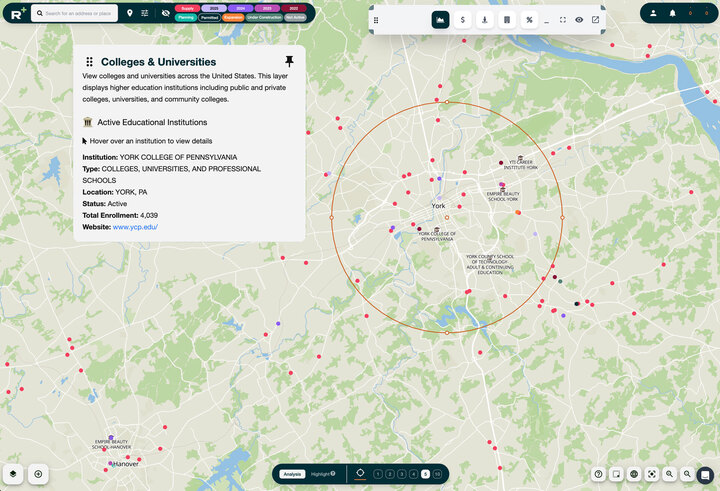Select the 10 mile radius button

[437, 474]
